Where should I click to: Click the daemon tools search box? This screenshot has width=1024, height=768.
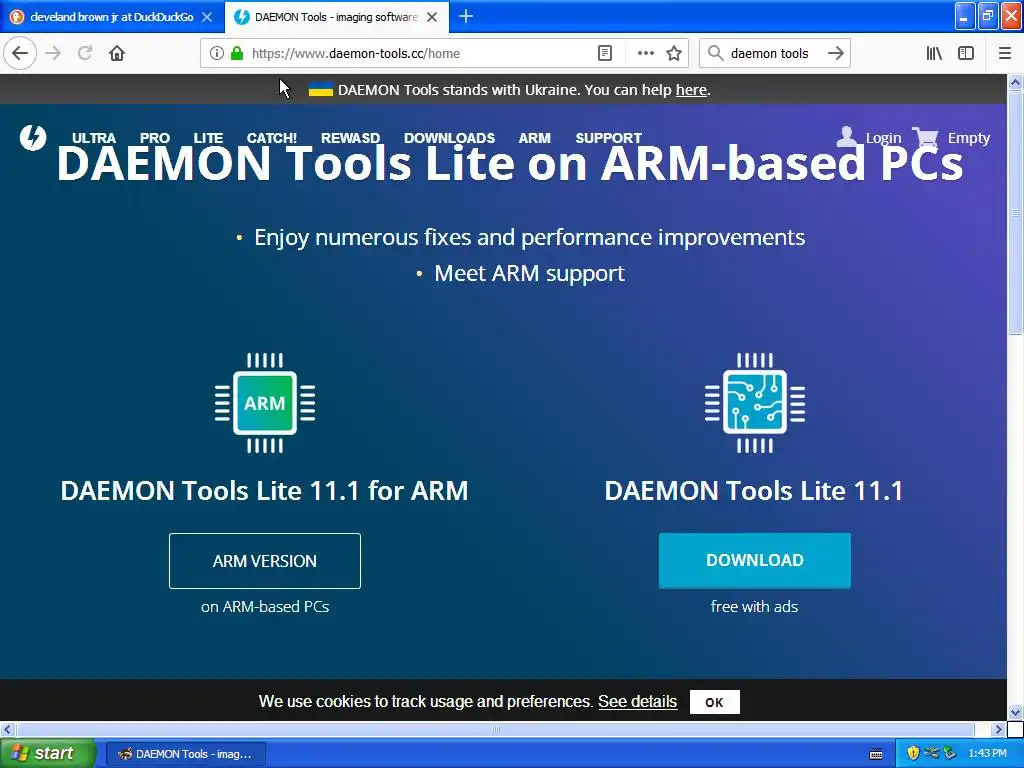point(774,54)
